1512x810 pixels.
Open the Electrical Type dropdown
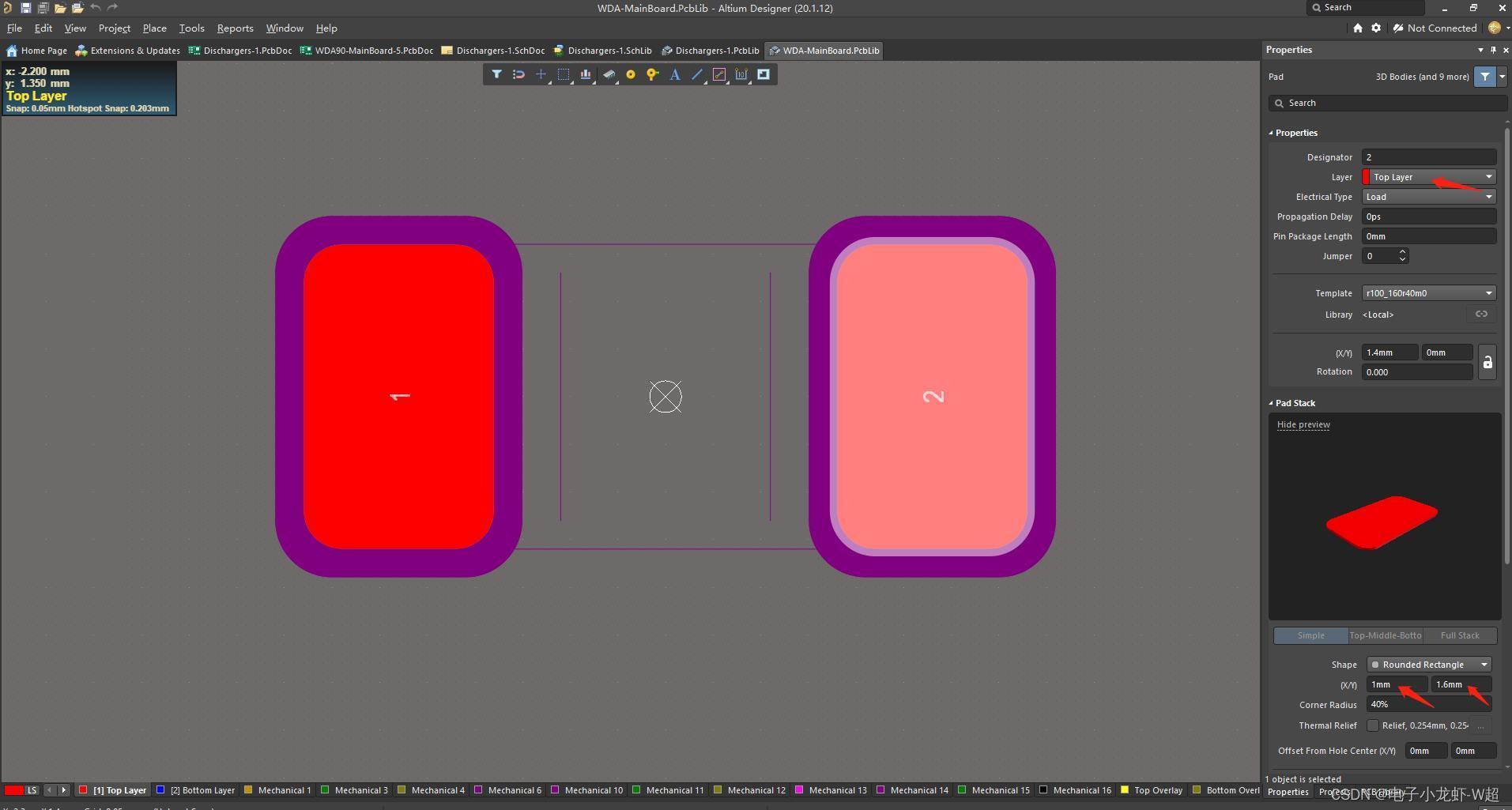[1429, 197]
